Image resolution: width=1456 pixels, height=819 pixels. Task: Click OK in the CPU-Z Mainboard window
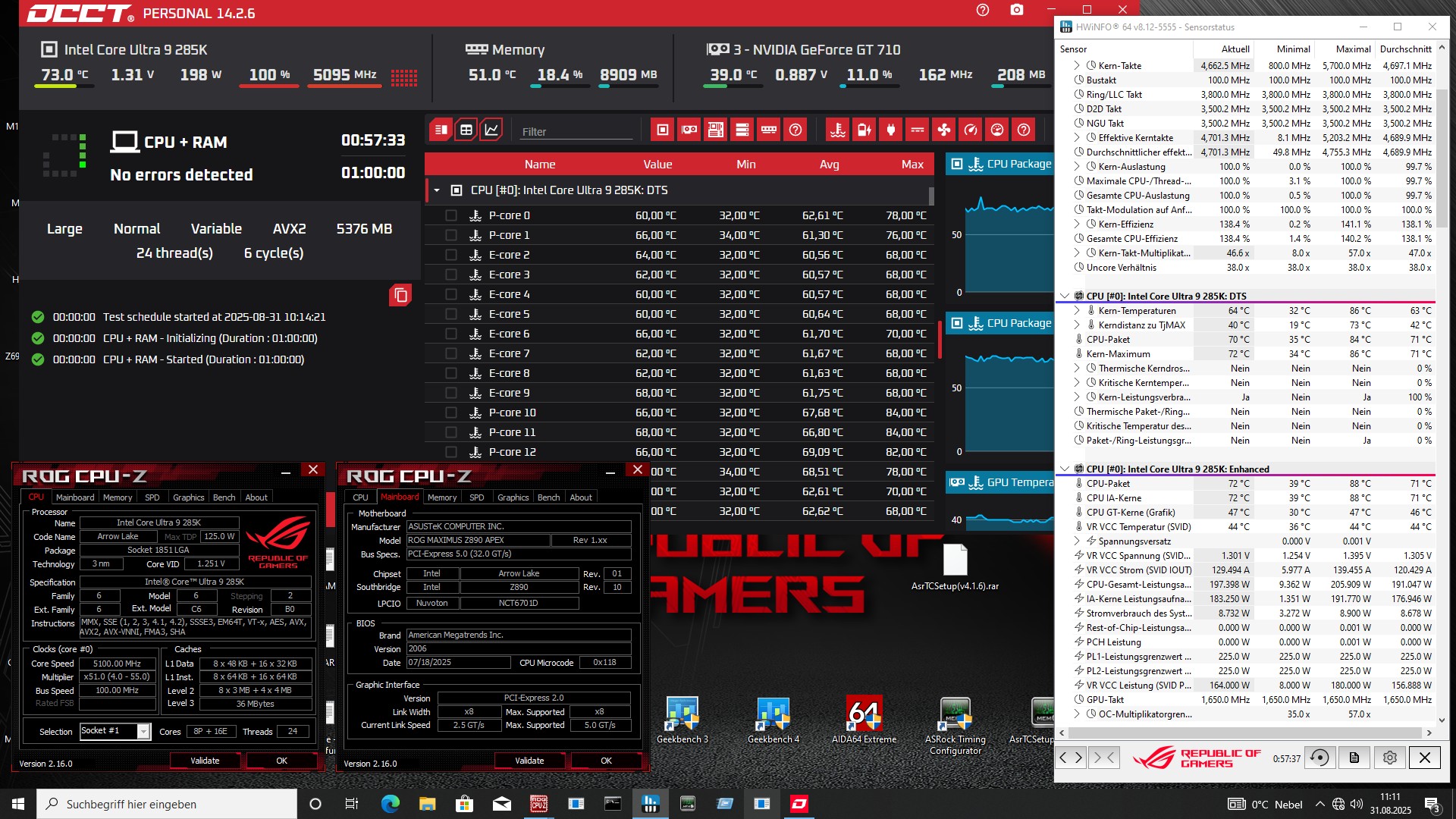click(x=606, y=761)
